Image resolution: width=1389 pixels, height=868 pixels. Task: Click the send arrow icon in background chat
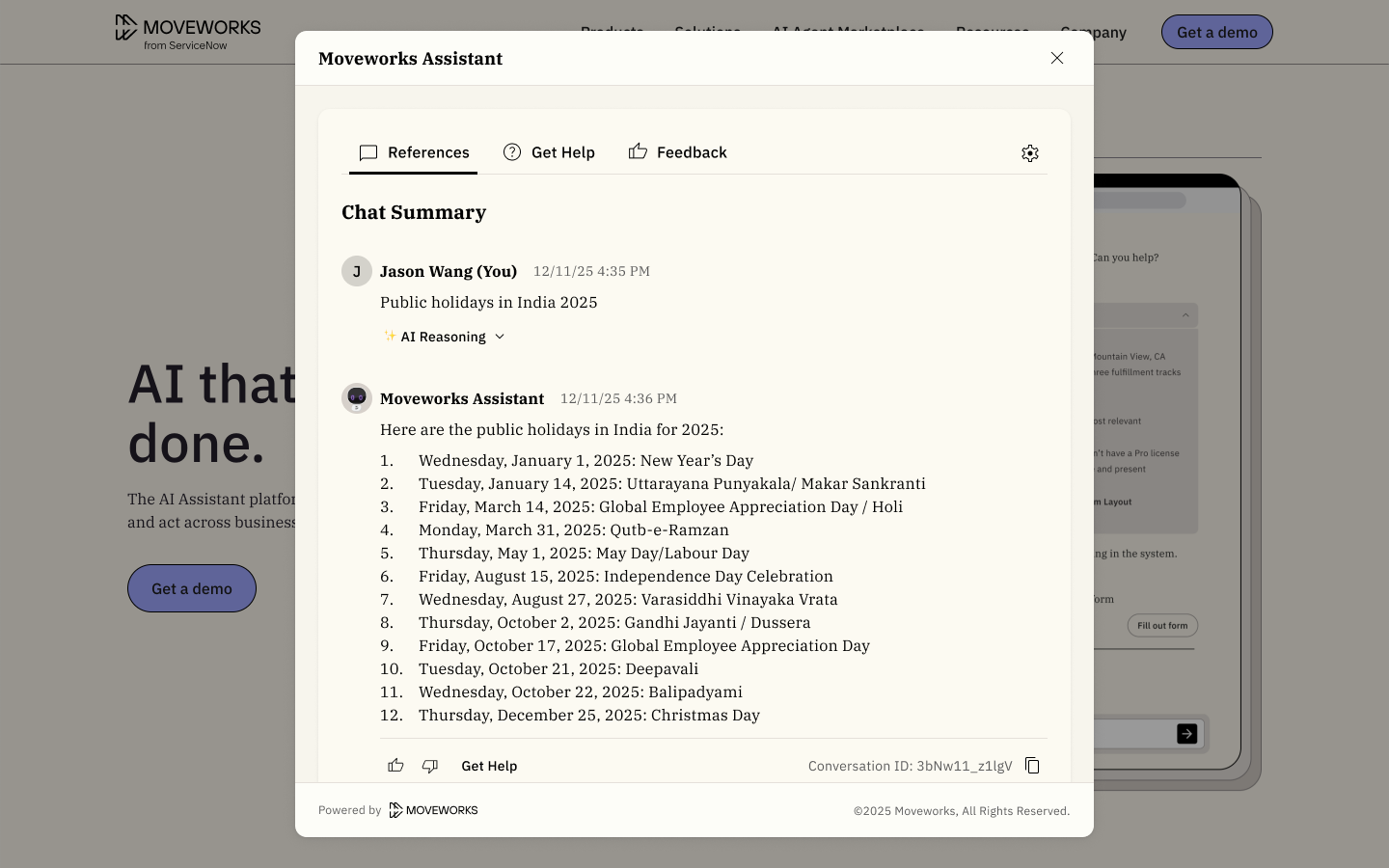tap(1187, 734)
